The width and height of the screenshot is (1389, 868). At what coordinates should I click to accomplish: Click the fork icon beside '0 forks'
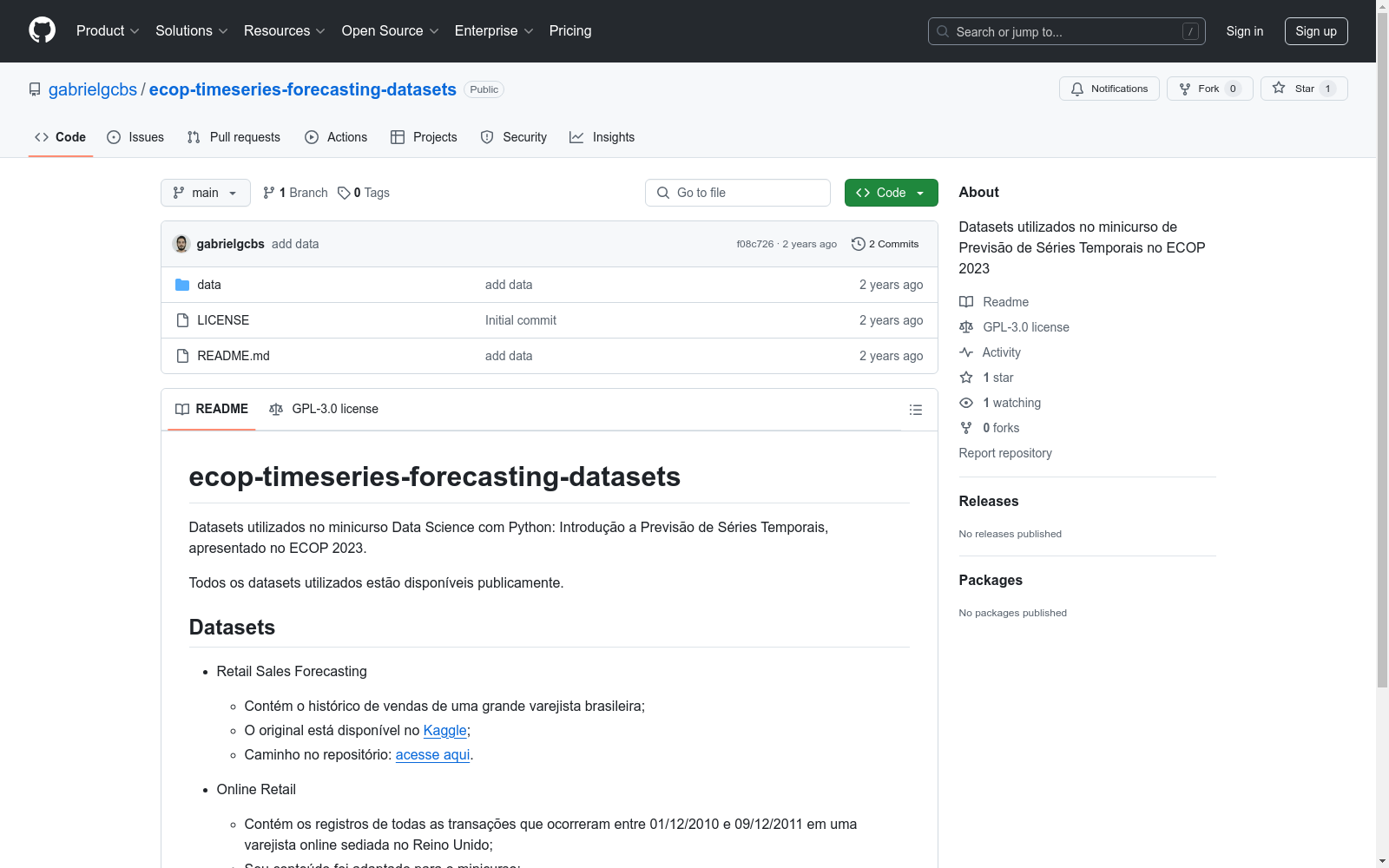click(x=966, y=428)
